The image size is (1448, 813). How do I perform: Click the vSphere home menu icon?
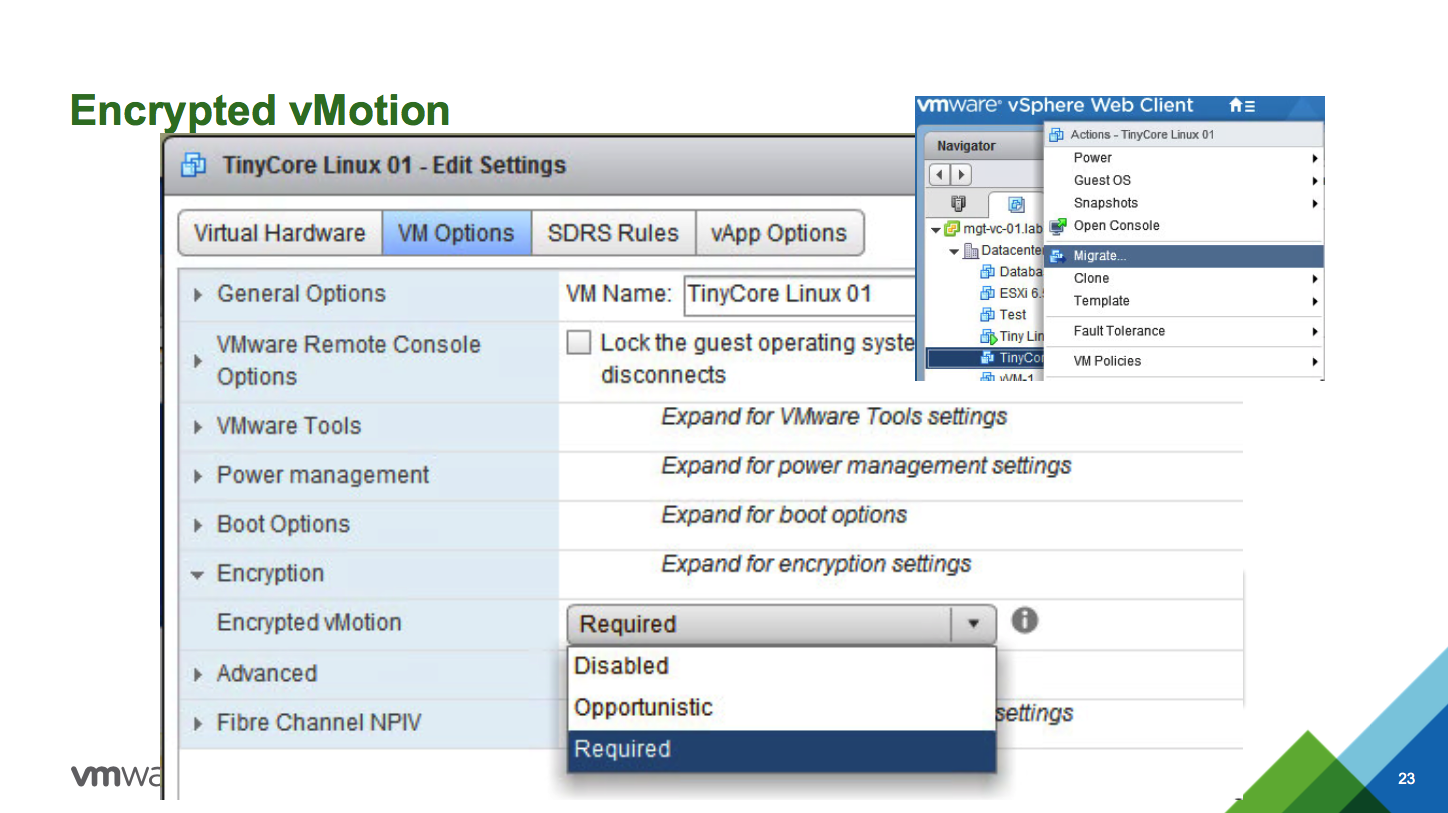pos(1241,106)
